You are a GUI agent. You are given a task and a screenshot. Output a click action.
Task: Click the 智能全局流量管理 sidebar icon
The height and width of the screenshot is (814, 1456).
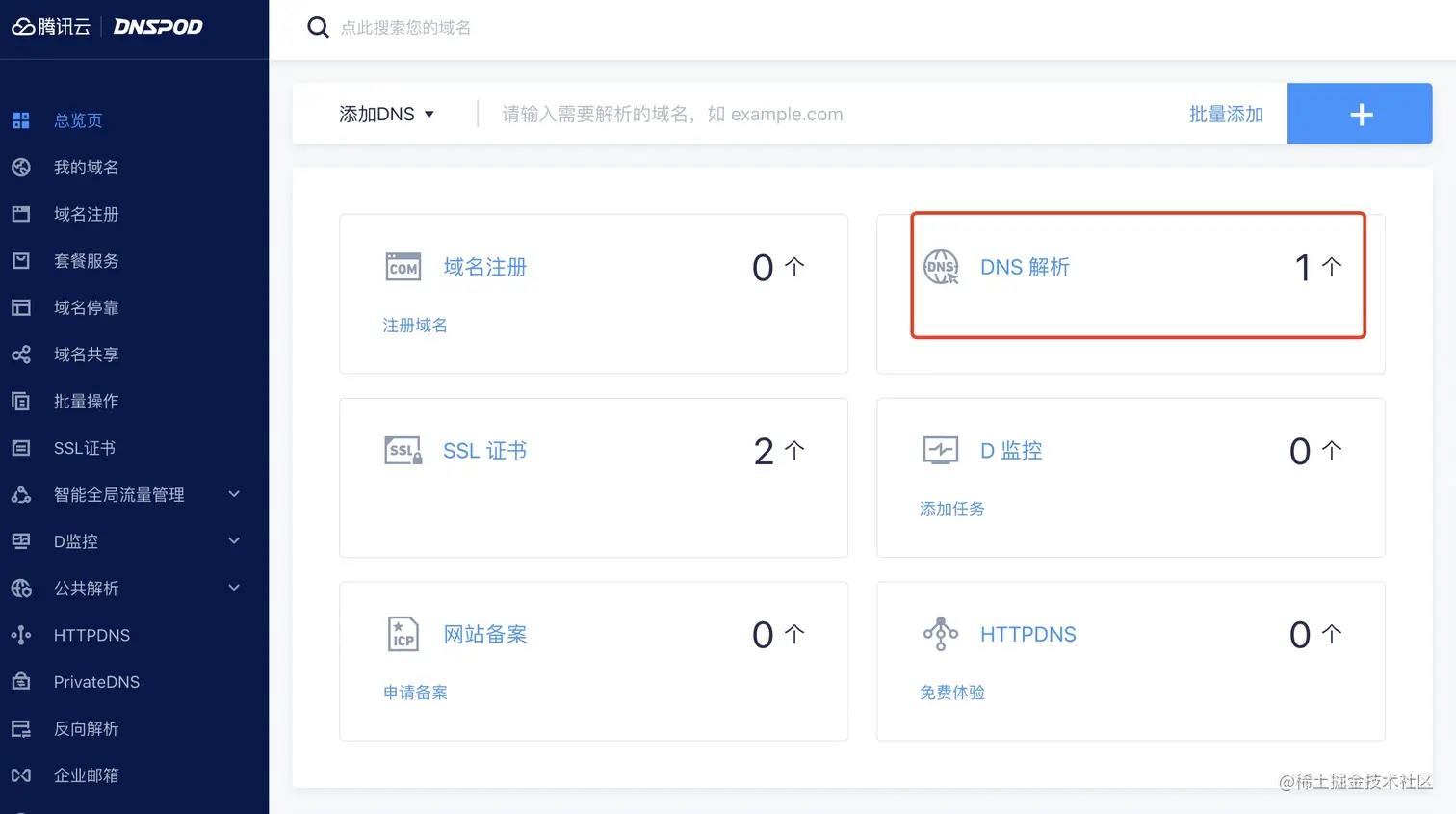point(21,495)
